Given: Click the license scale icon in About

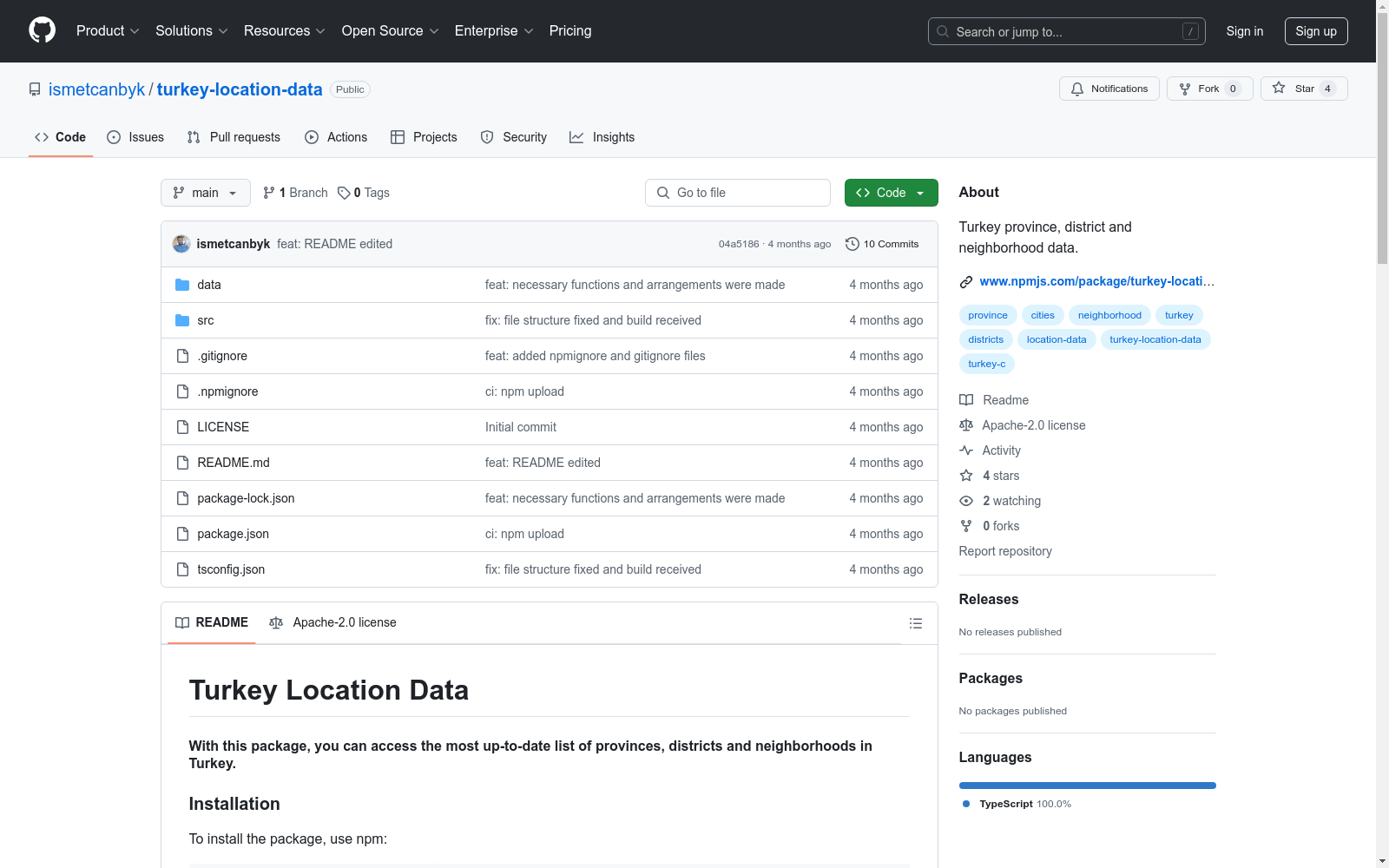Looking at the screenshot, I should [966, 425].
